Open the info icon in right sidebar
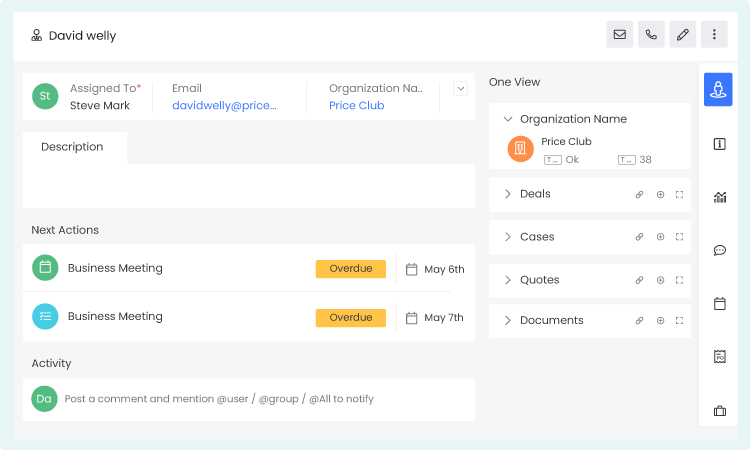The height and width of the screenshot is (450, 750). (x=719, y=144)
